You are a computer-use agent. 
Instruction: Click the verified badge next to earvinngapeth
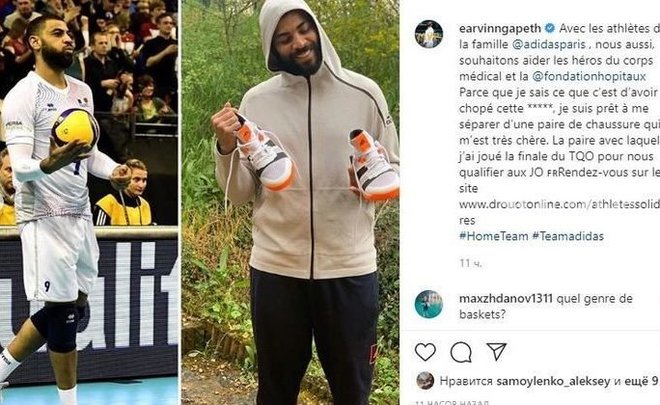click(549, 29)
